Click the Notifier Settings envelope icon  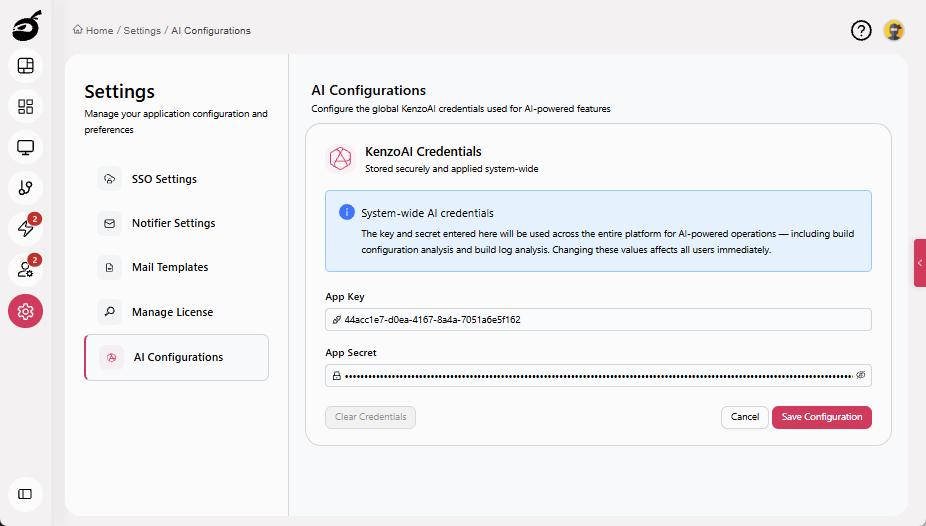point(109,223)
